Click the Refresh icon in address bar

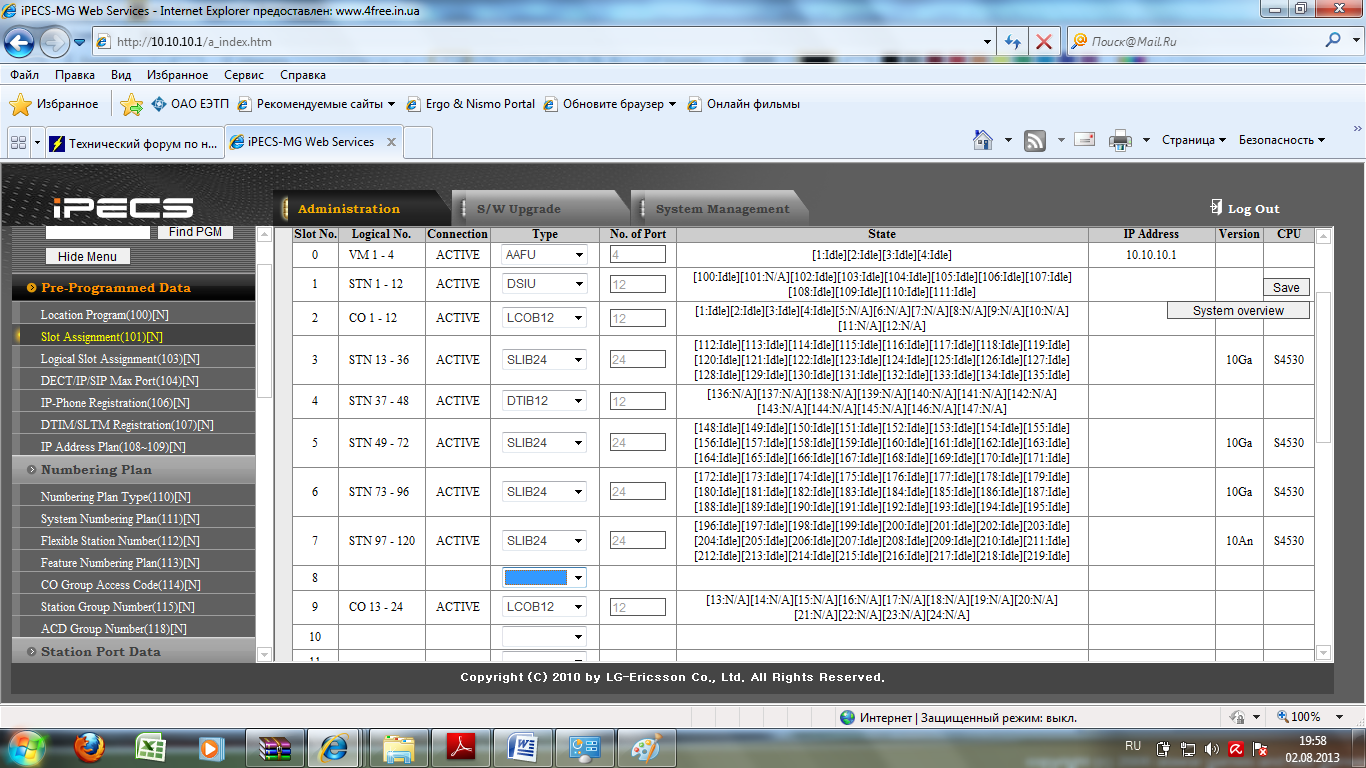click(x=1013, y=42)
